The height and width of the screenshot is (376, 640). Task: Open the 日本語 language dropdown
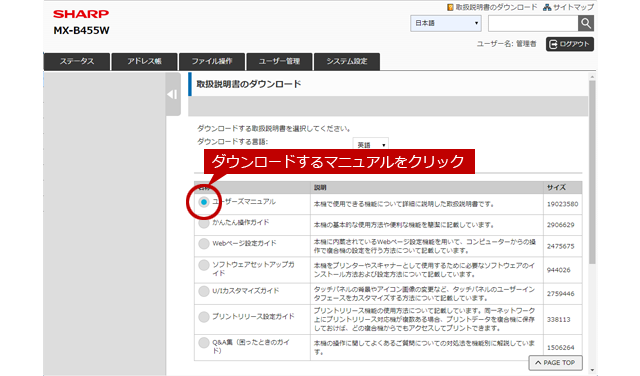(446, 23)
